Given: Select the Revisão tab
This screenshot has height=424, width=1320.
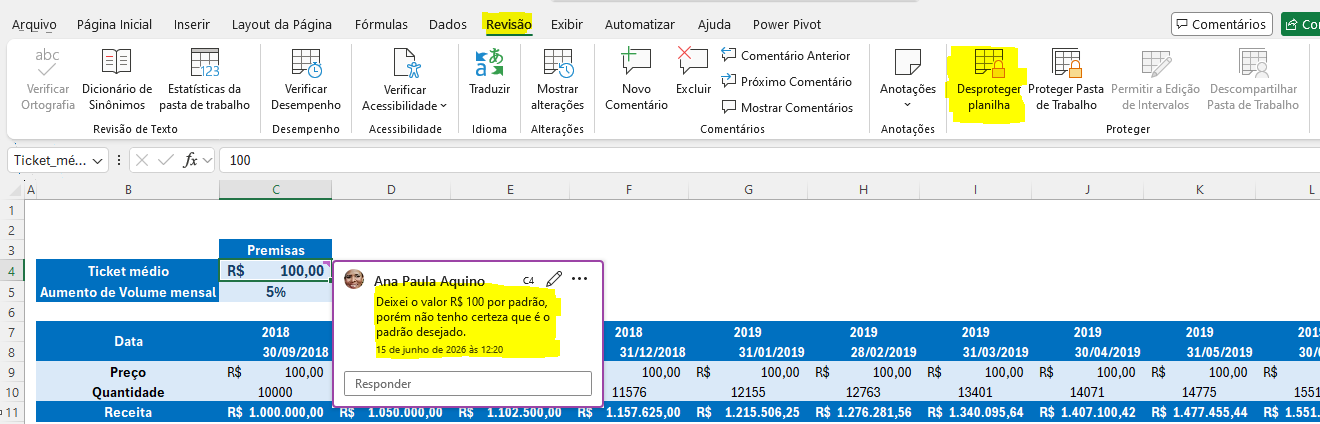Looking at the screenshot, I should coord(509,23).
